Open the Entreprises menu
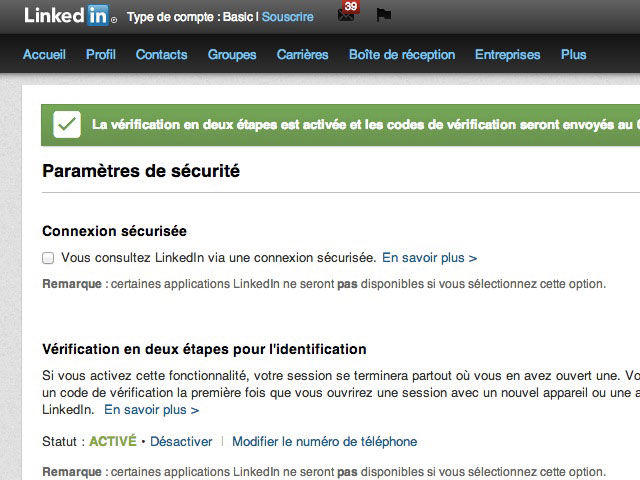Viewport: 640px width, 480px height. click(507, 55)
